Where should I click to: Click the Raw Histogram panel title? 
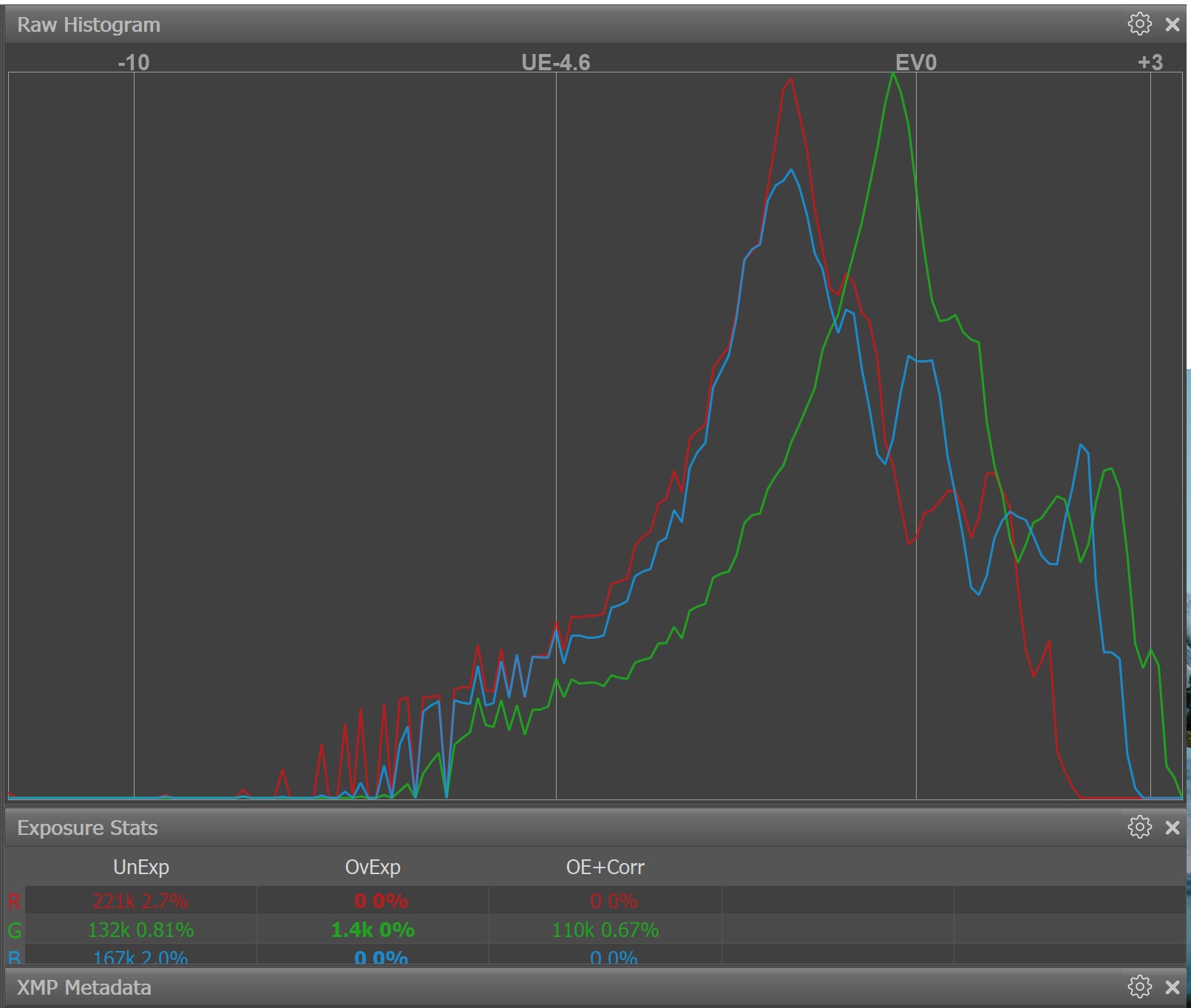[x=89, y=25]
